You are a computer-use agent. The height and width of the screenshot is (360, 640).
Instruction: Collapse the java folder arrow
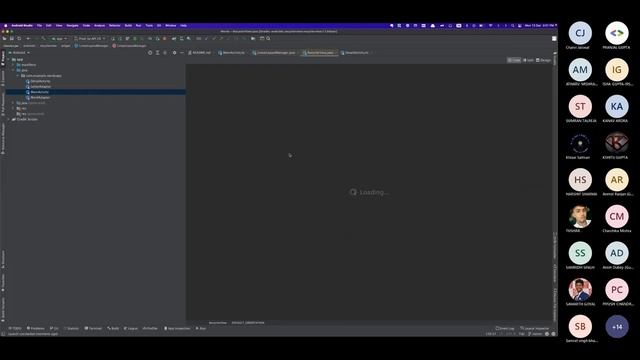click(13, 70)
